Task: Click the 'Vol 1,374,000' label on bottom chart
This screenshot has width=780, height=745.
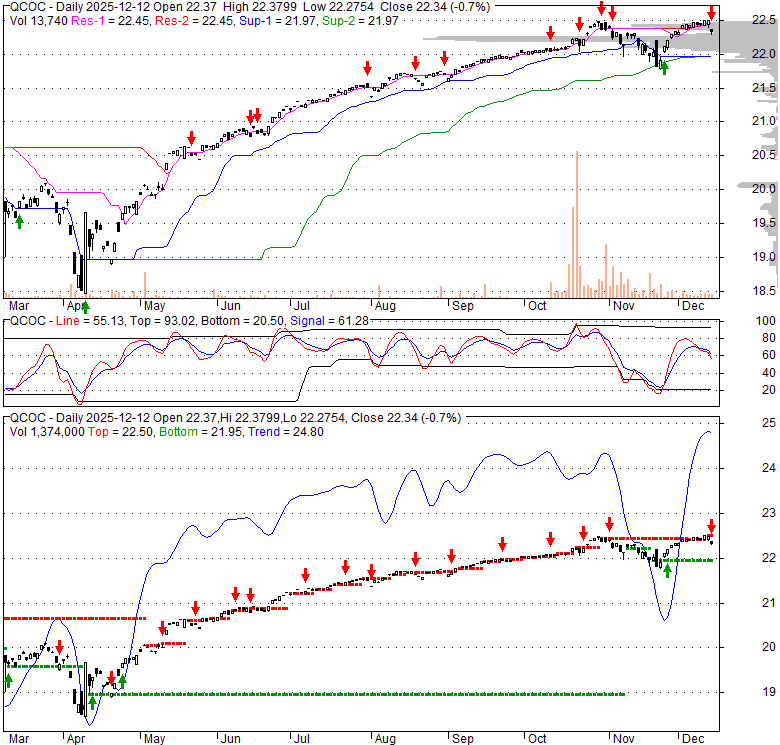Action: point(47,432)
